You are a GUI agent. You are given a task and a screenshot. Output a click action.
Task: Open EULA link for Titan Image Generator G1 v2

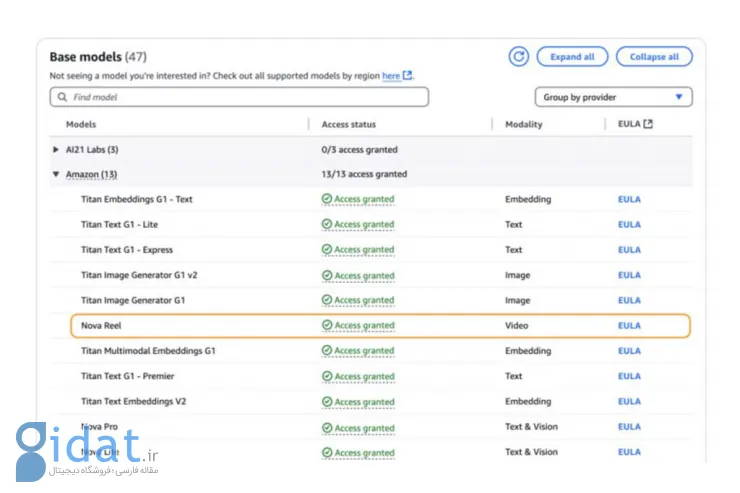point(629,275)
